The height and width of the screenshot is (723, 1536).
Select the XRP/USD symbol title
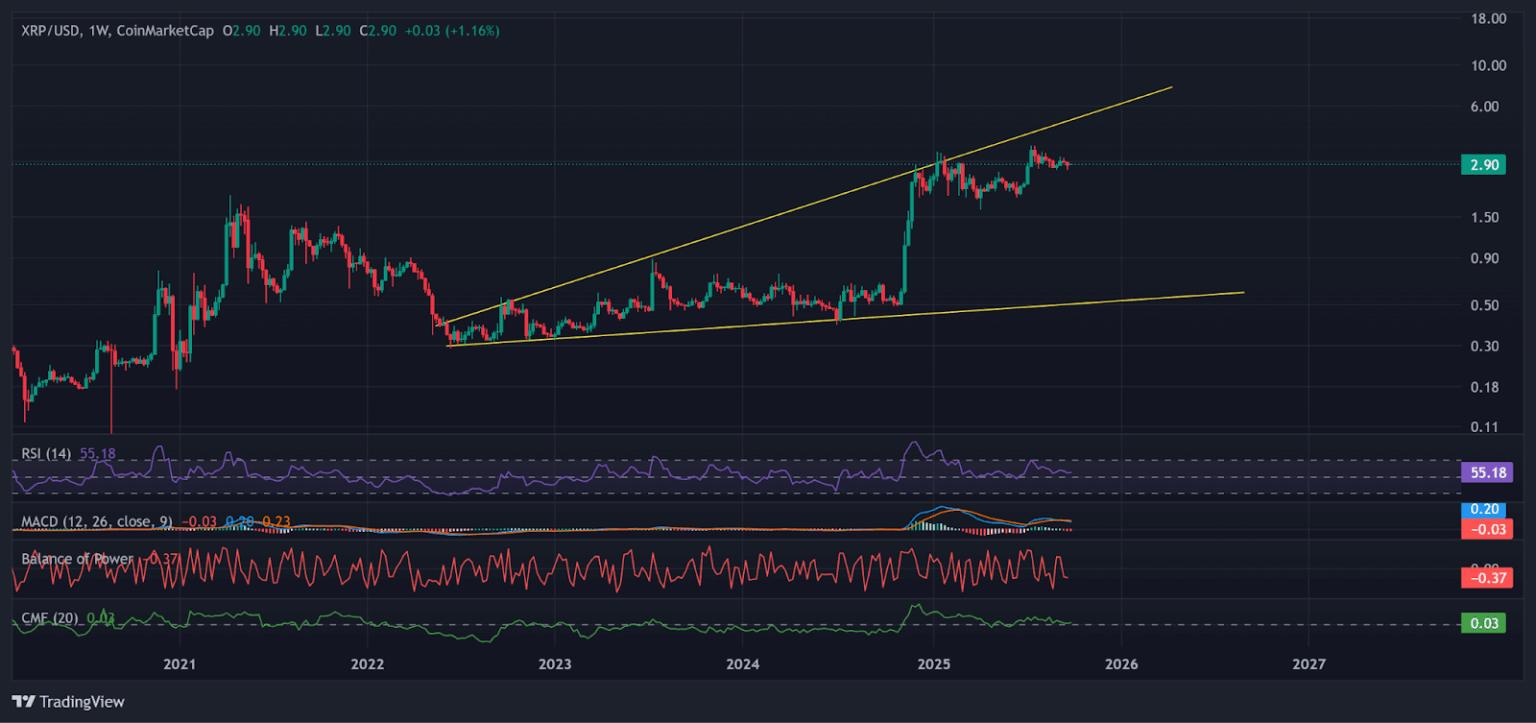coord(51,31)
